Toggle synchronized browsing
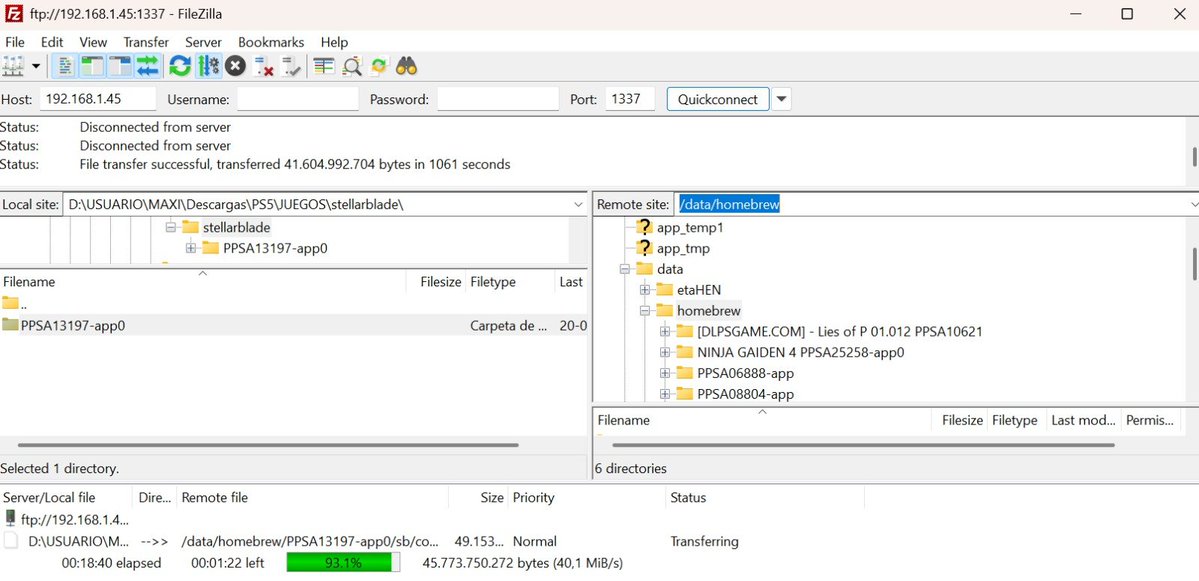Image resolution: width=1199 pixels, height=581 pixels. 379,67
